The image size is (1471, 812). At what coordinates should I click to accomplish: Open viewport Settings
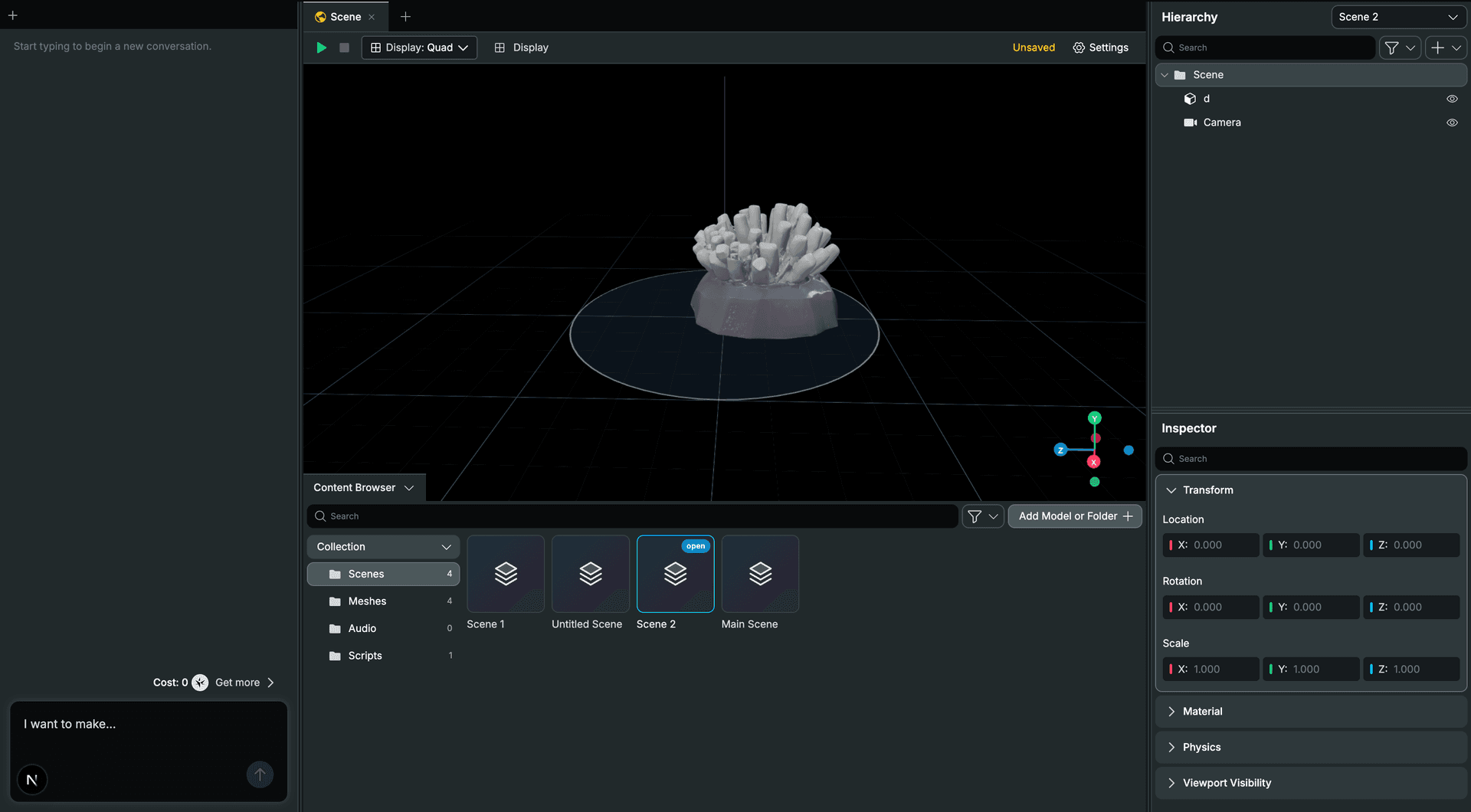pyautogui.click(x=1100, y=47)
